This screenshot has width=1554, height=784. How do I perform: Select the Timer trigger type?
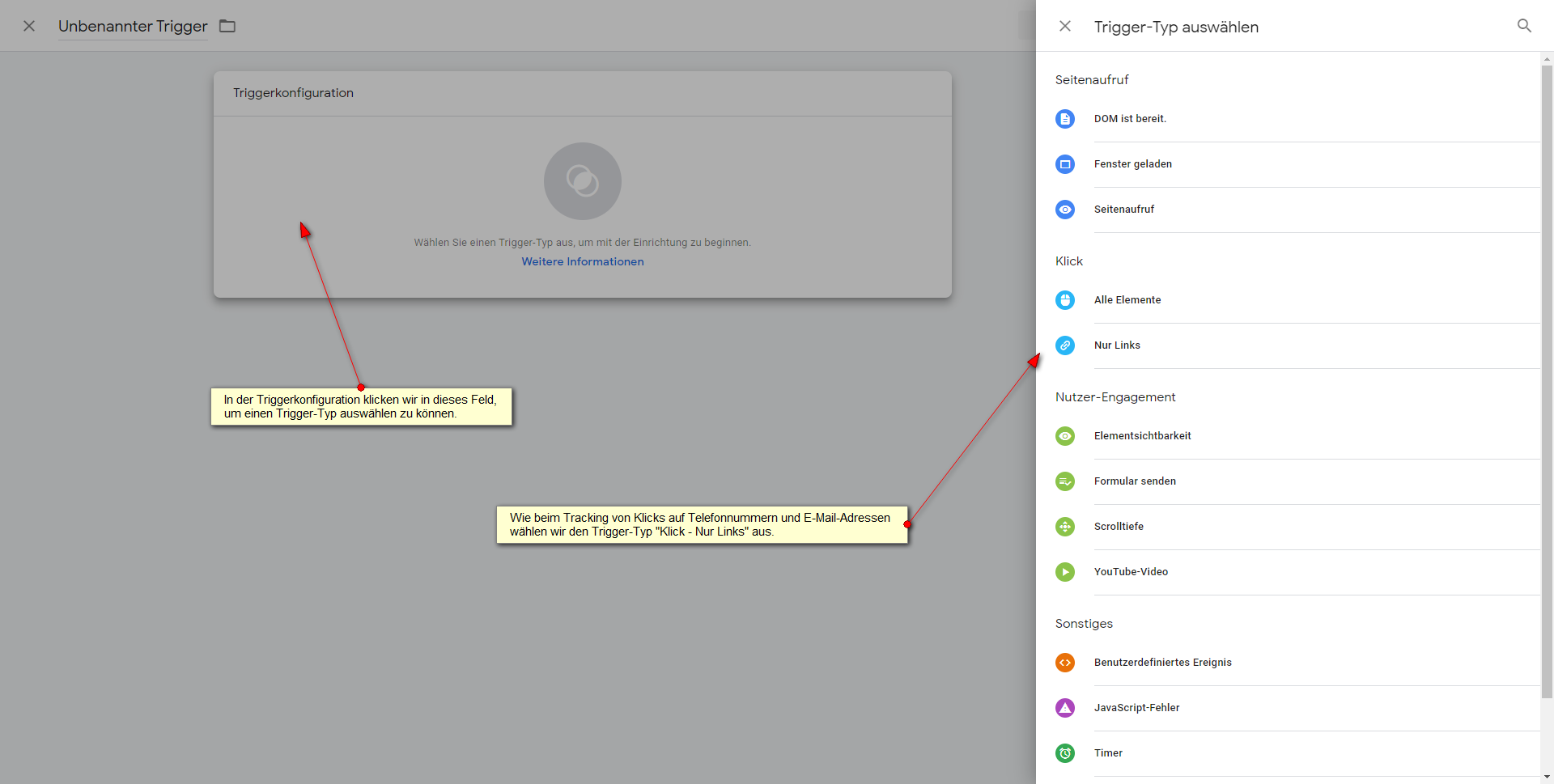[x=1108, y=753]
